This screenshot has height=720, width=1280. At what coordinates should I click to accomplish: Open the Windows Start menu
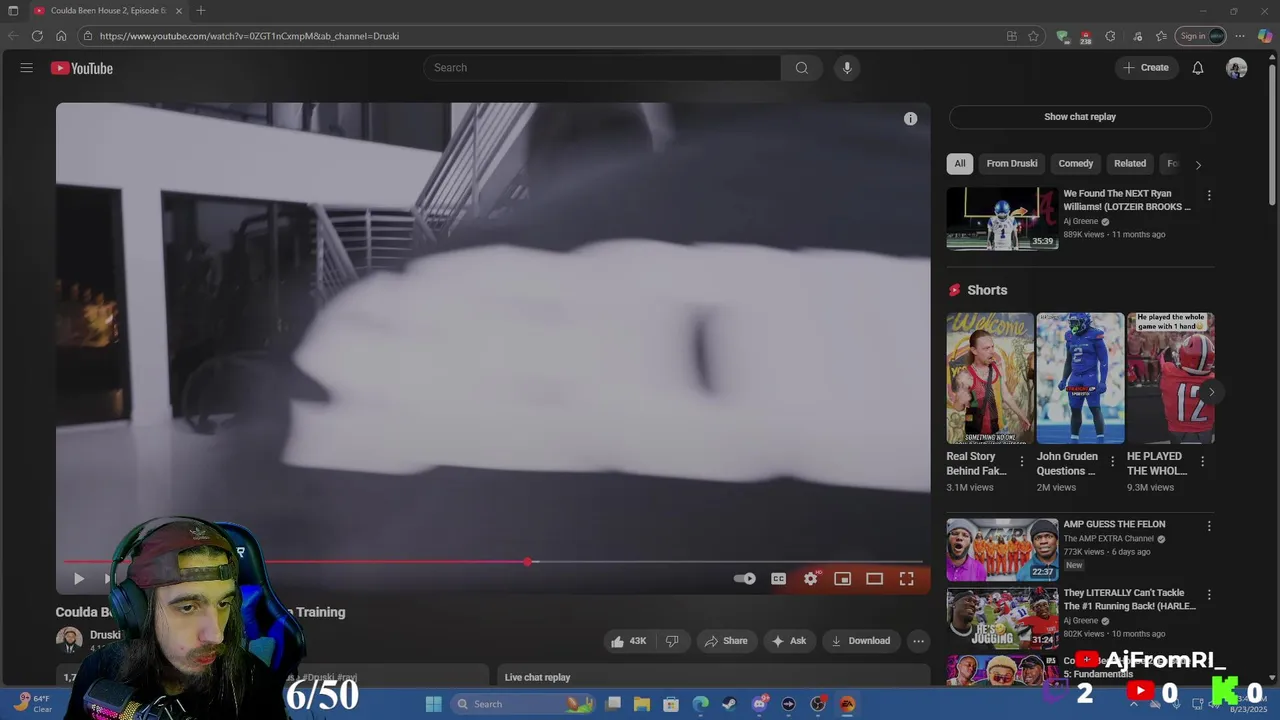(x=433, y=704)
